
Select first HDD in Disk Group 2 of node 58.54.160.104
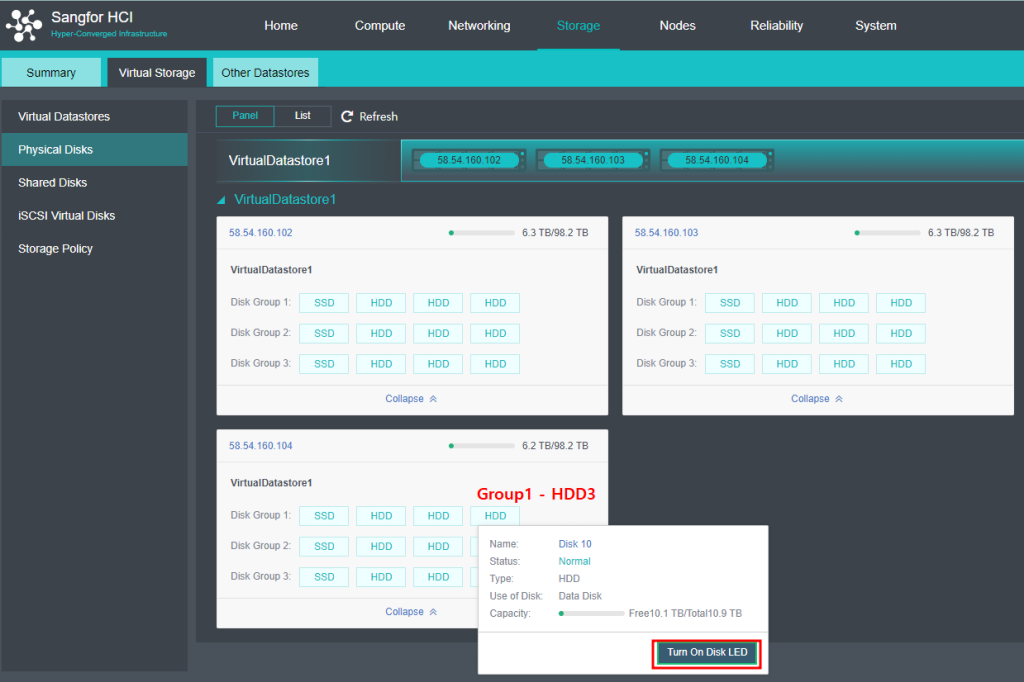381,546
